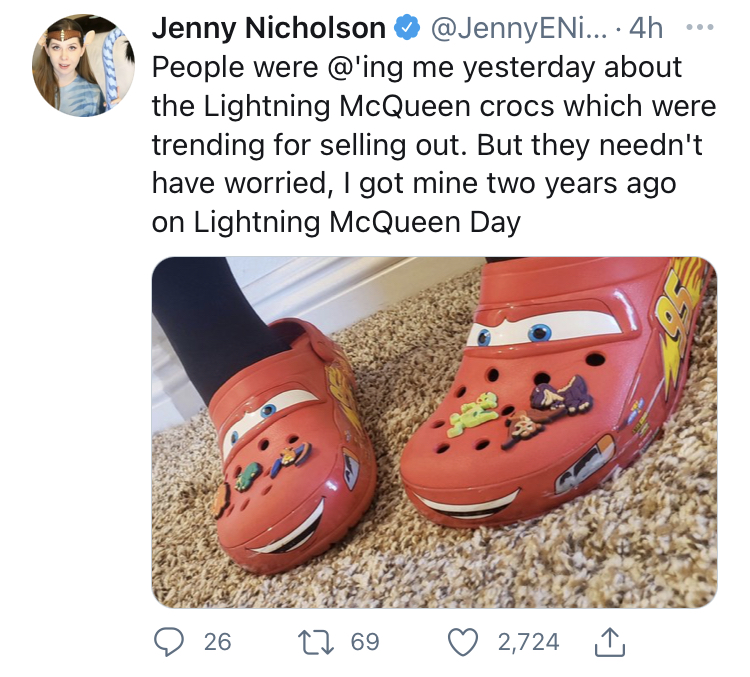Open the share tweet icon
This screenshot has height=677, width=750.
click(x=610, y=642)
